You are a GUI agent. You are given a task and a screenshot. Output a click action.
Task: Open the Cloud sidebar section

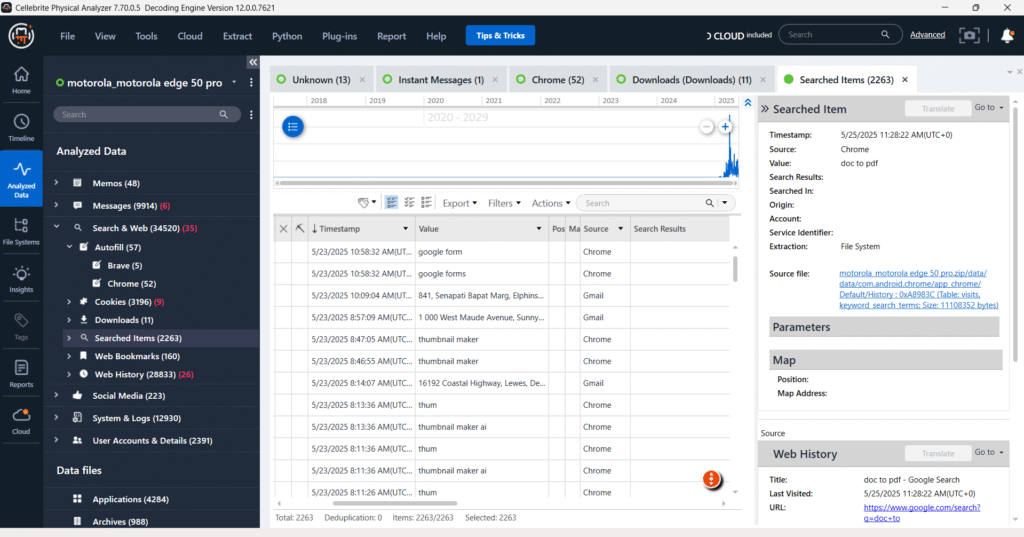pos(21,421)
